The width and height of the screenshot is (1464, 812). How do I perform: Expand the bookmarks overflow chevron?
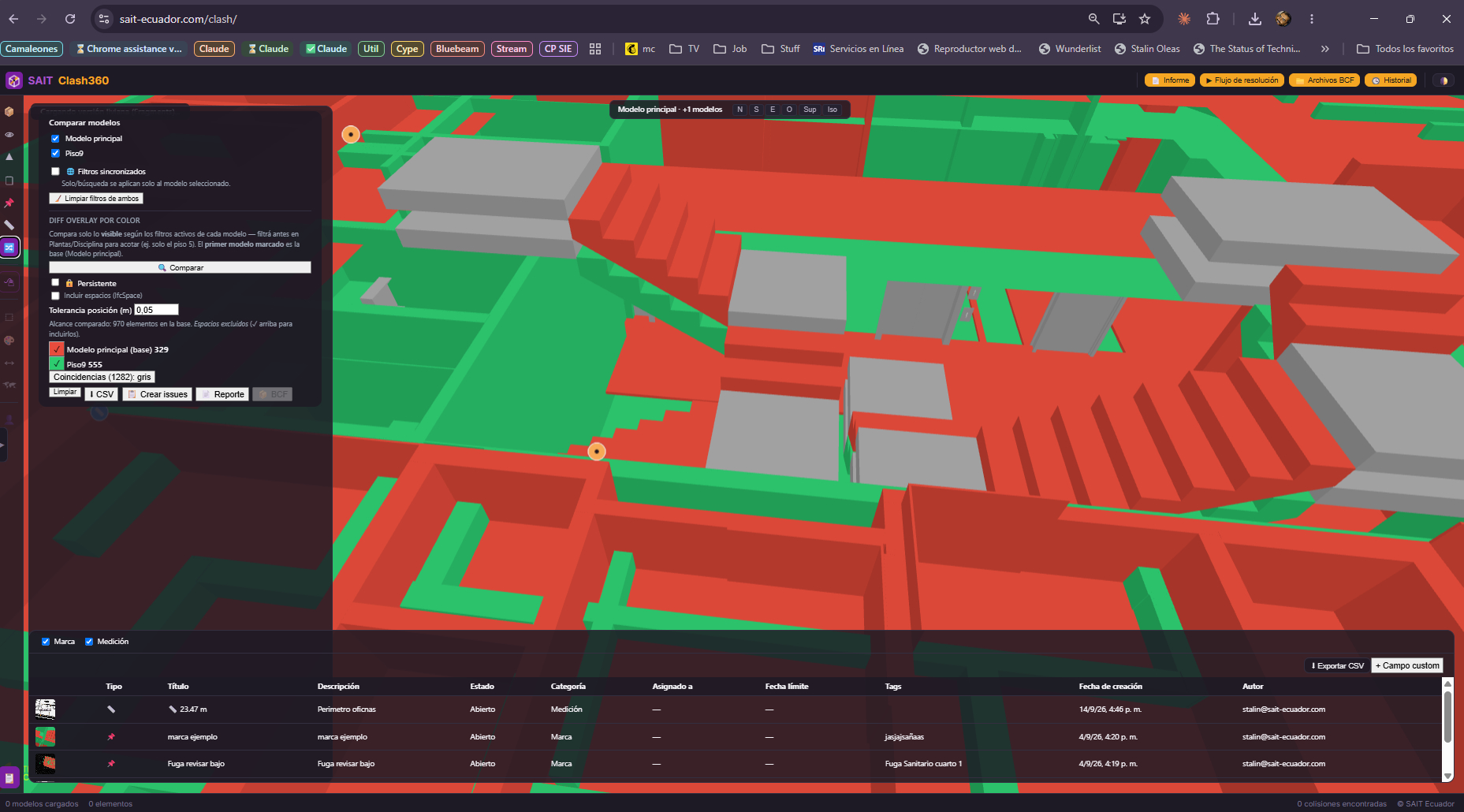click(1324, 49)
